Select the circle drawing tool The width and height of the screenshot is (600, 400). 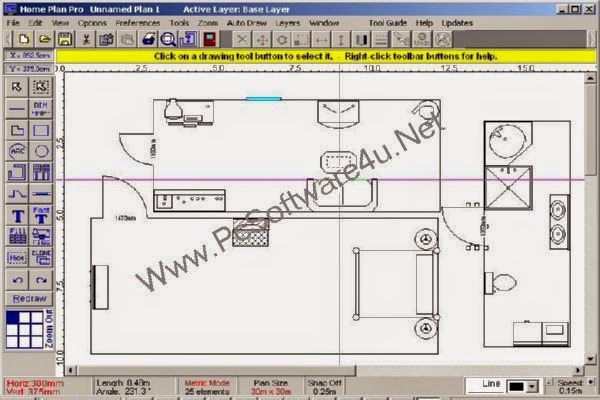point(41,151)
